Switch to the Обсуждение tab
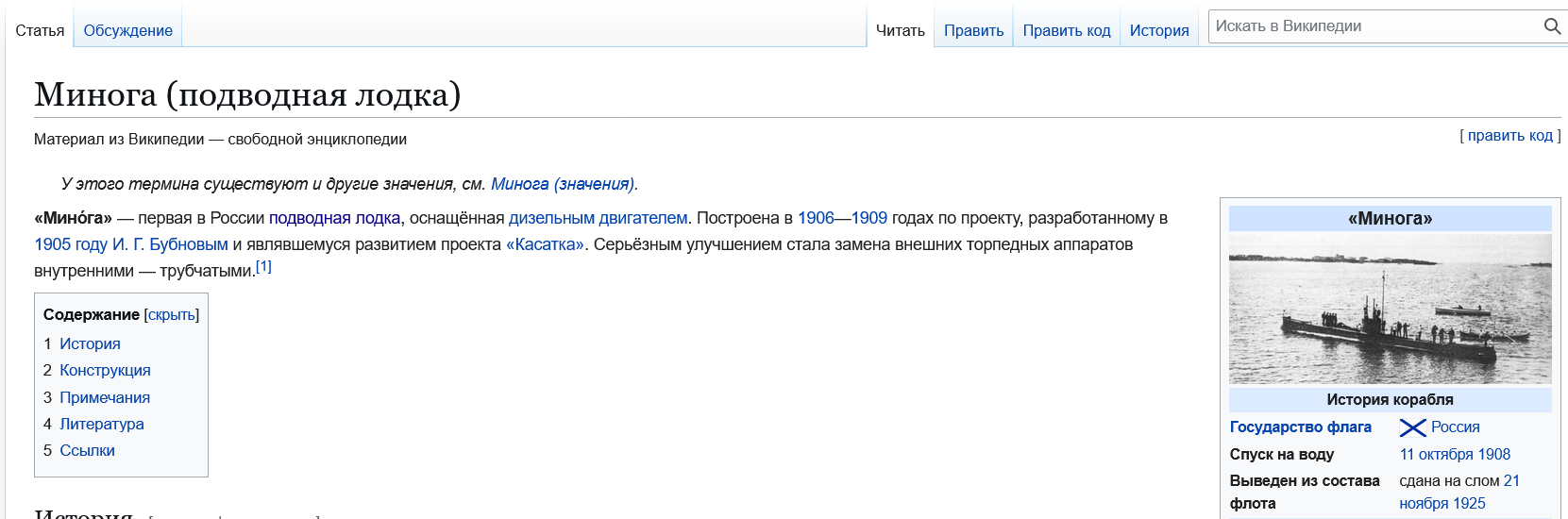The image size is (1568, 519). pyautogui.click(x=127, y=30)
